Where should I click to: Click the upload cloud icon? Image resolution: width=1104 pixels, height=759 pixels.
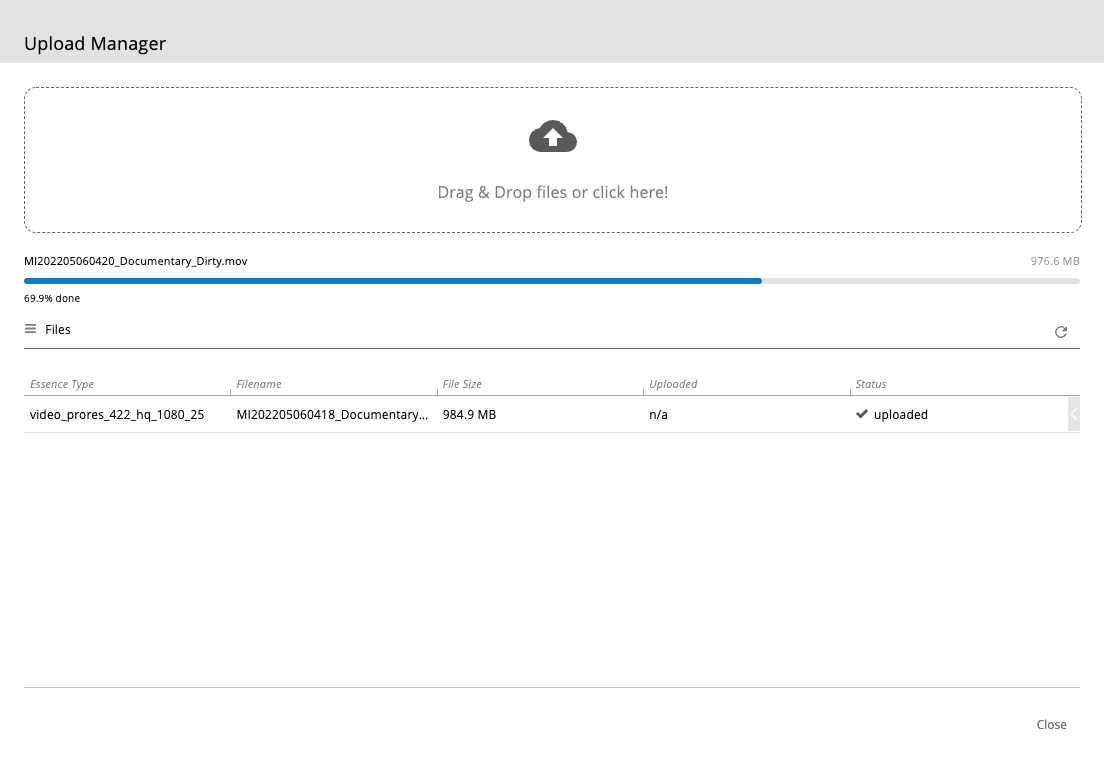tap(553, 136)
